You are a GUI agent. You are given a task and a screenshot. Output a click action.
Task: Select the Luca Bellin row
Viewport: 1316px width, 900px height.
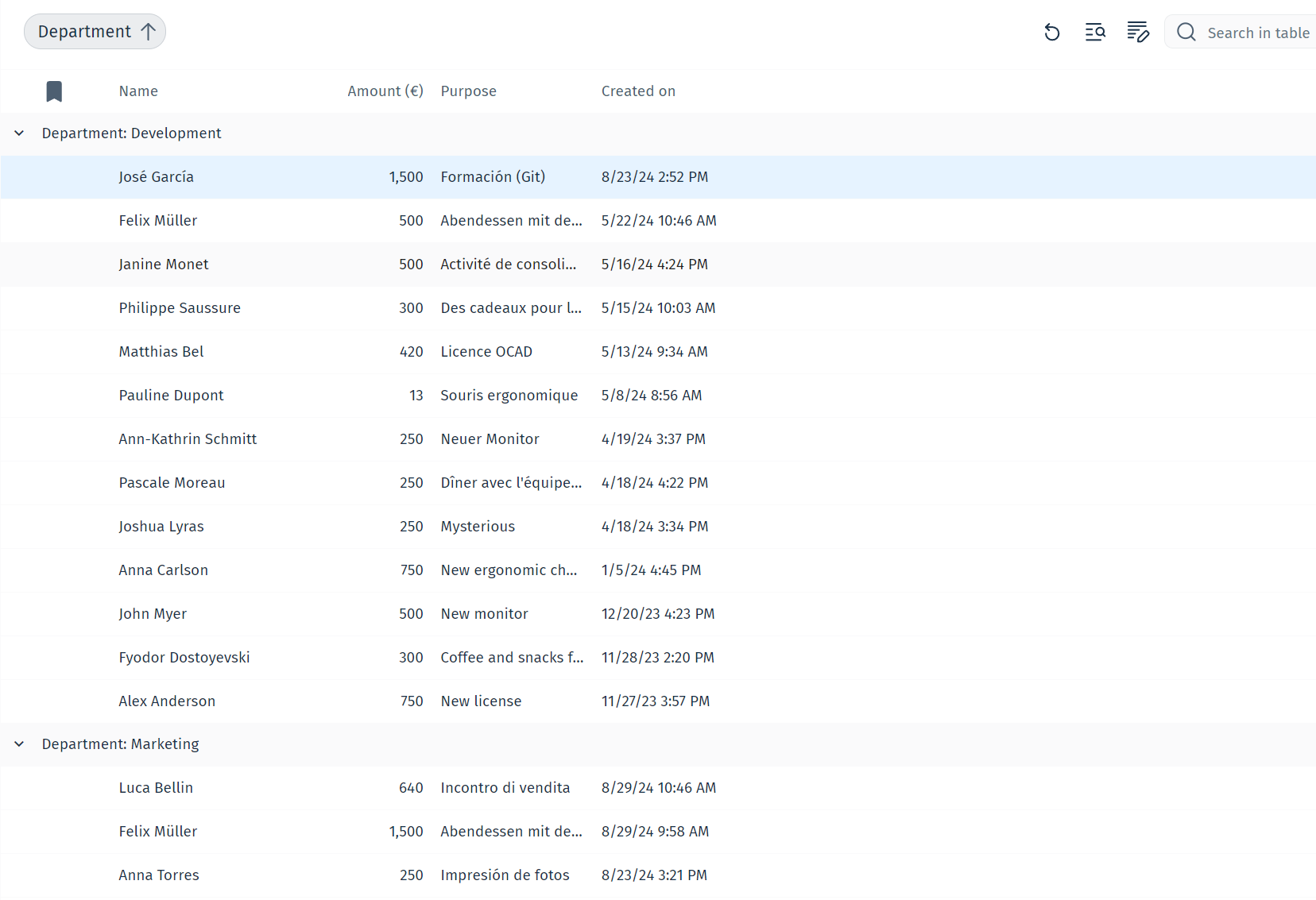point(156,788)
